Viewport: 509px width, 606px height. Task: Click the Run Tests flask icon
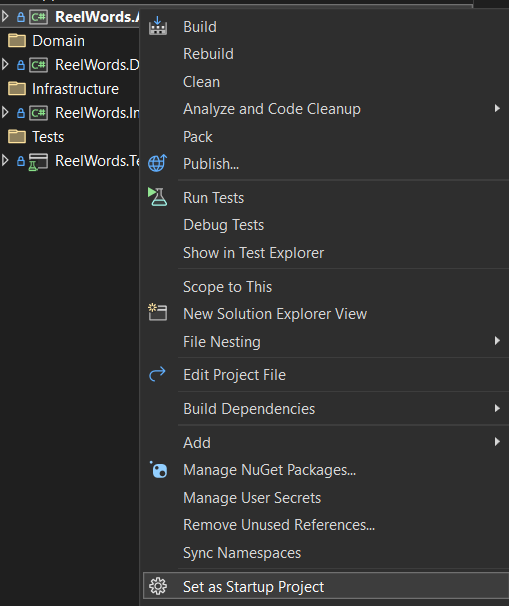coord(157,197)
